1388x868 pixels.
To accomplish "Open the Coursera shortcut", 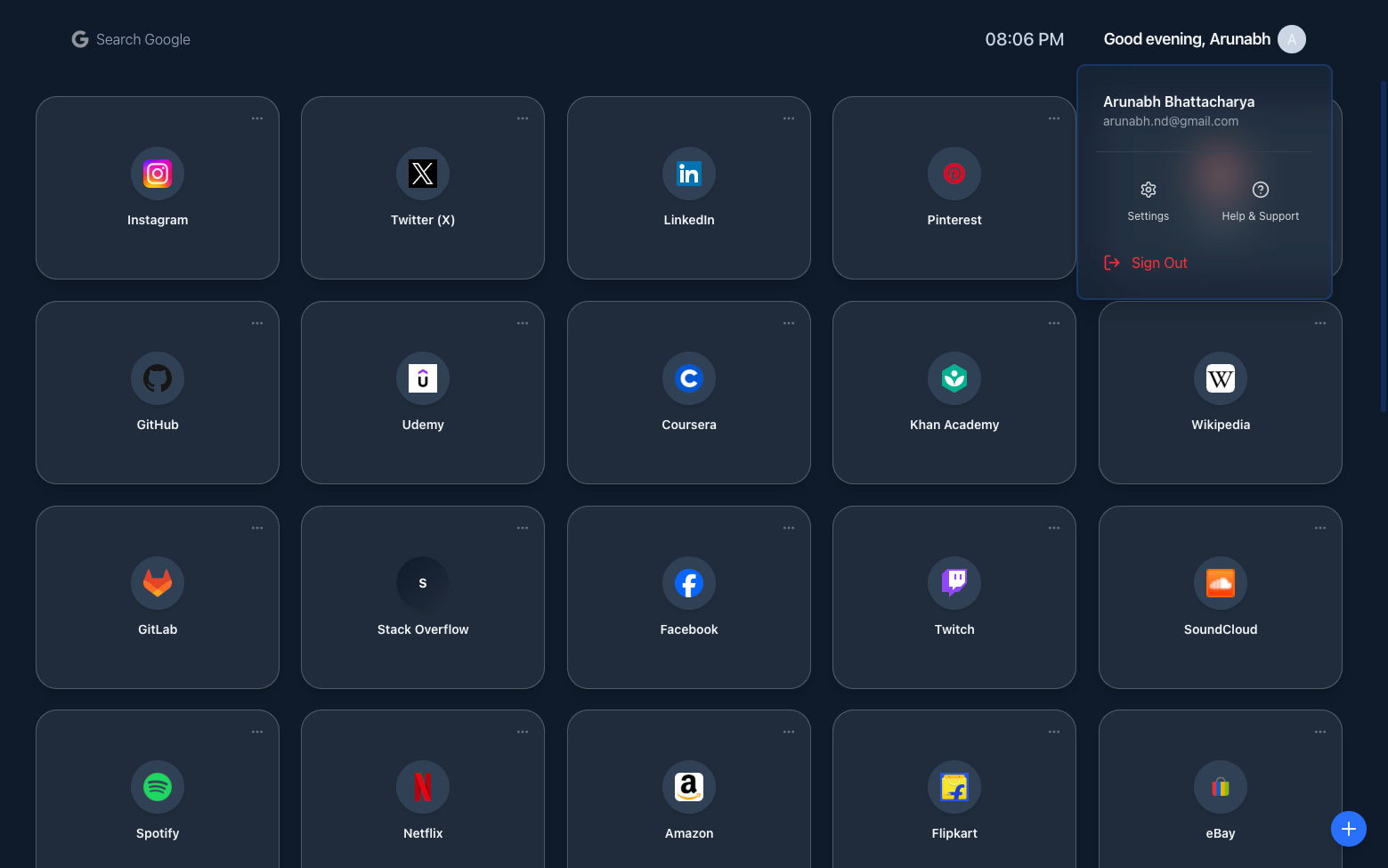I will 689,393.
